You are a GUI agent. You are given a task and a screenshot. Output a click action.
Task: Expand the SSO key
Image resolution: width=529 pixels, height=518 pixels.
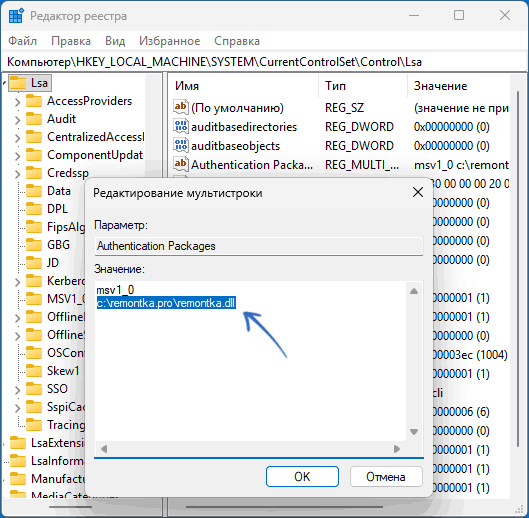point(18,389)
